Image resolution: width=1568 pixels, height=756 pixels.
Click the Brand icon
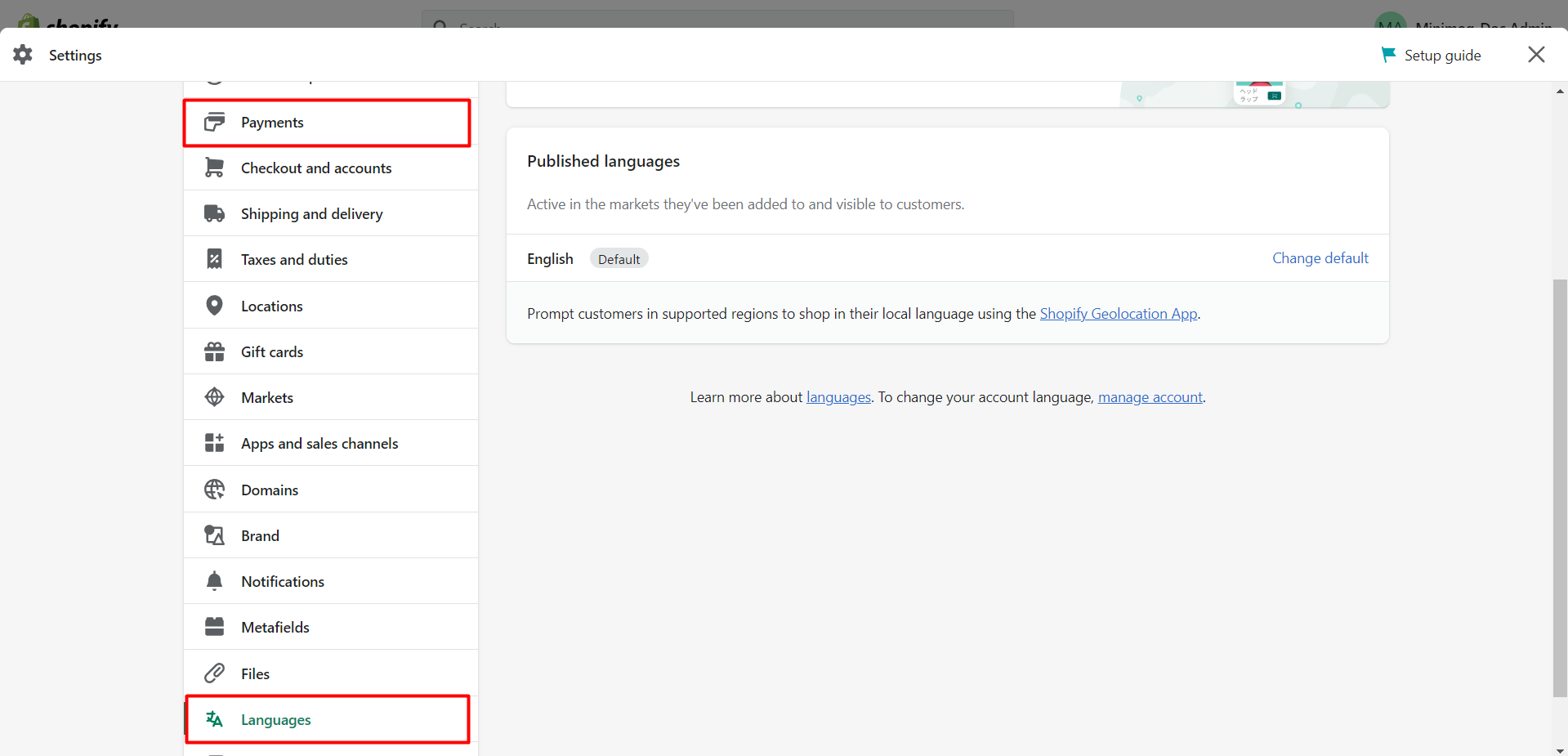point(214,535)
